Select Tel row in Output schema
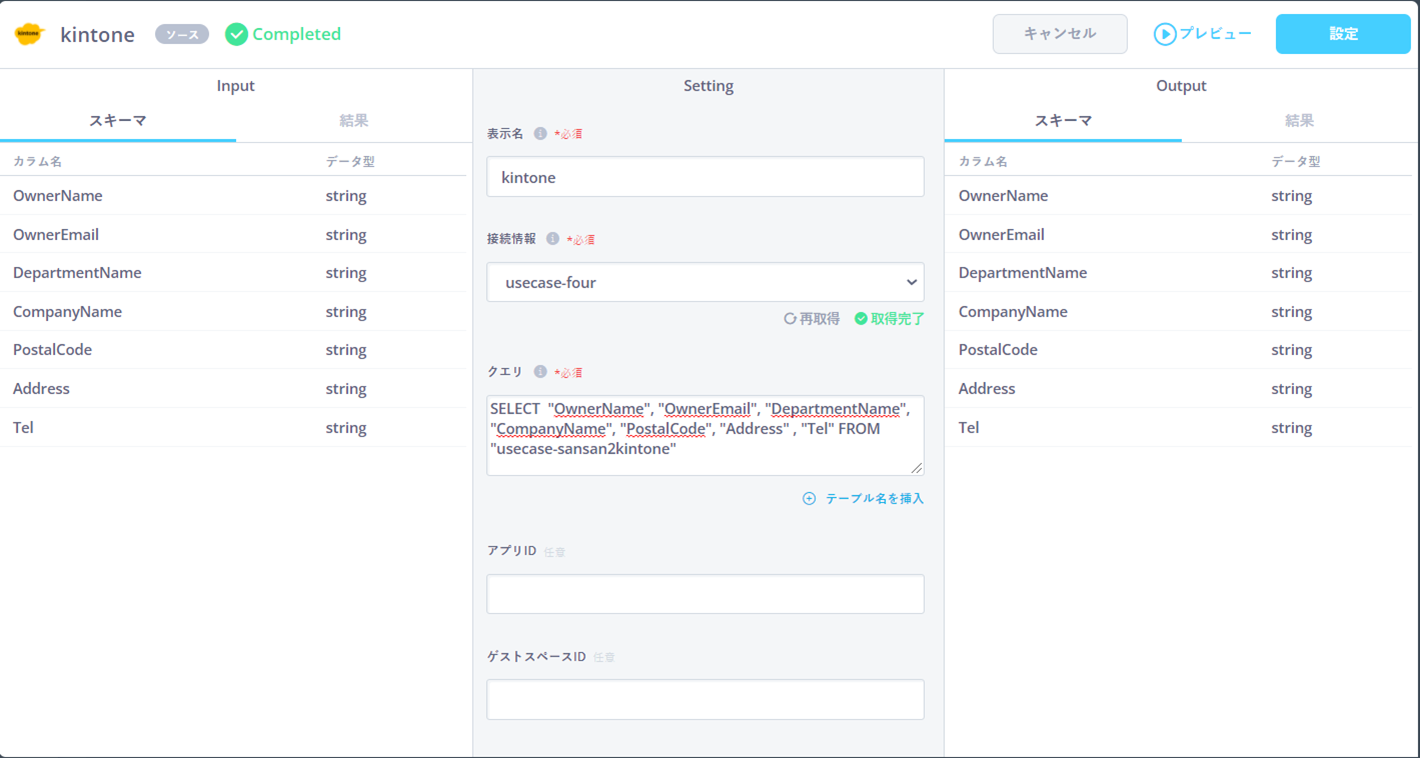The width and height of the screenshot is (1420, 758). pos(1178,428)
